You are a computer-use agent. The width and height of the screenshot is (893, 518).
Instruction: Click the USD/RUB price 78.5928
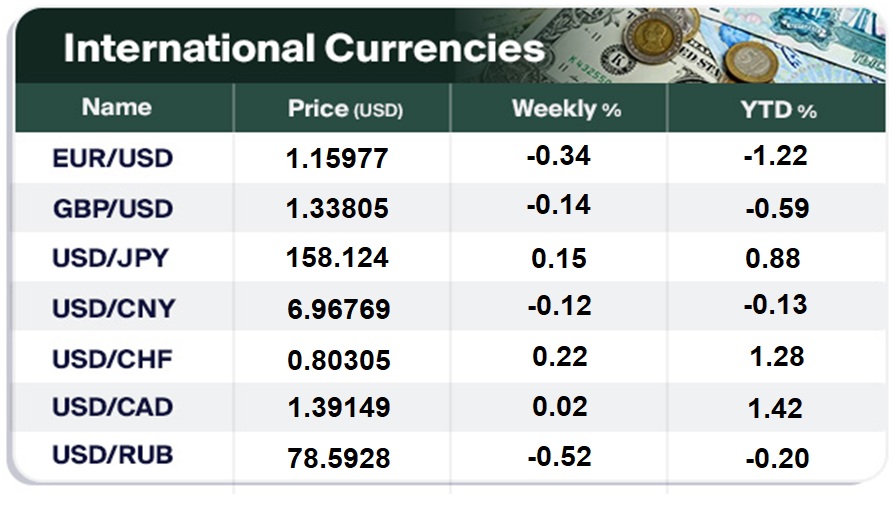pyautogui.click(x=338, y=459)
